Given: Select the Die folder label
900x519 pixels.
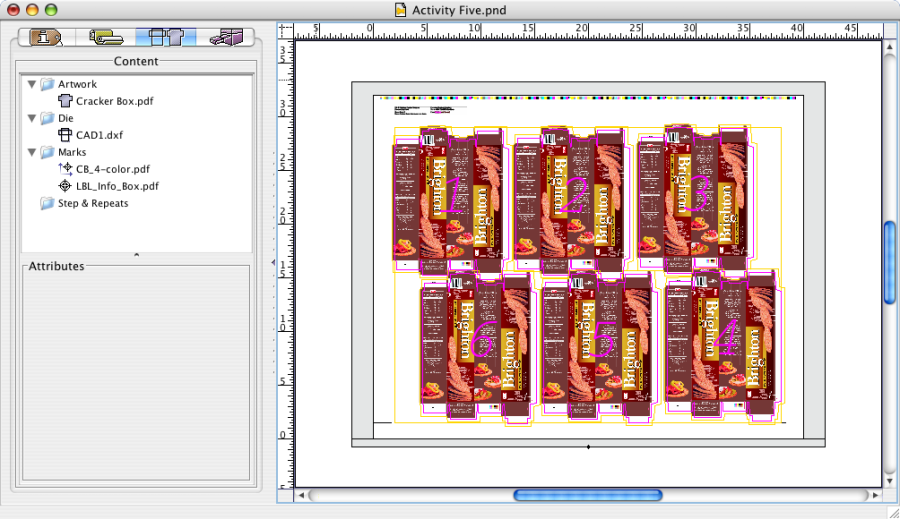Looking at the screenshot, I should (65, 118).
